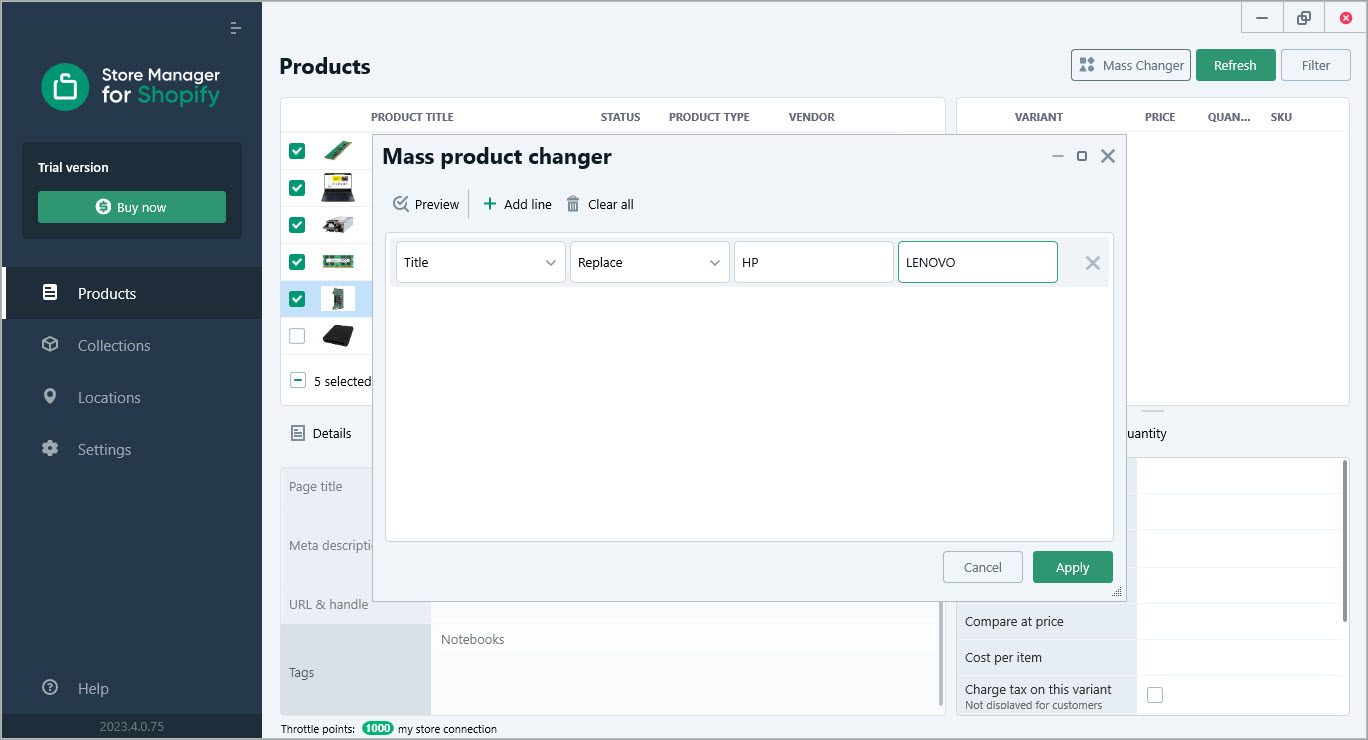This screenshot has height=740, width=1368.
Task: Enable Charge tax on this variant checkbox
Action: 1155,695
